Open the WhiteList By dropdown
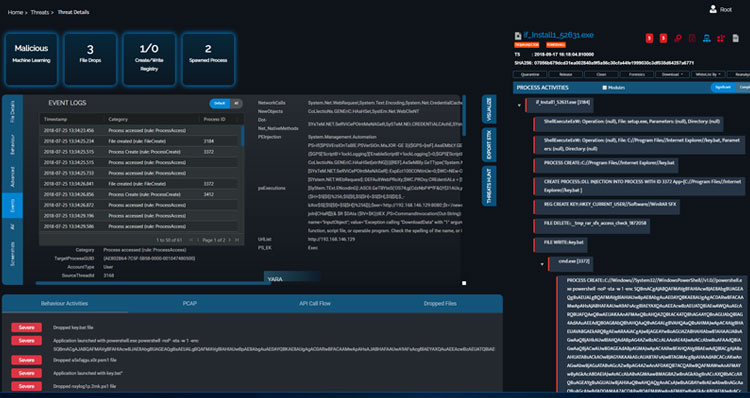750x398 pixels. tap(708, 75)
